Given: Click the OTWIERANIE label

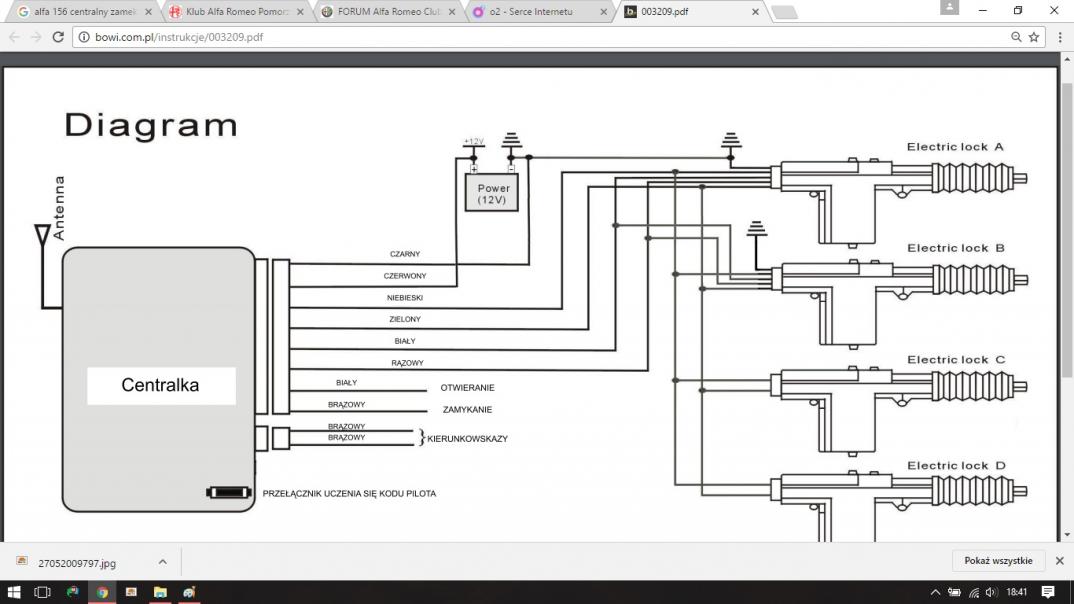Looking at the screenshot, I should pyautogui.click(x=467, y=388).
